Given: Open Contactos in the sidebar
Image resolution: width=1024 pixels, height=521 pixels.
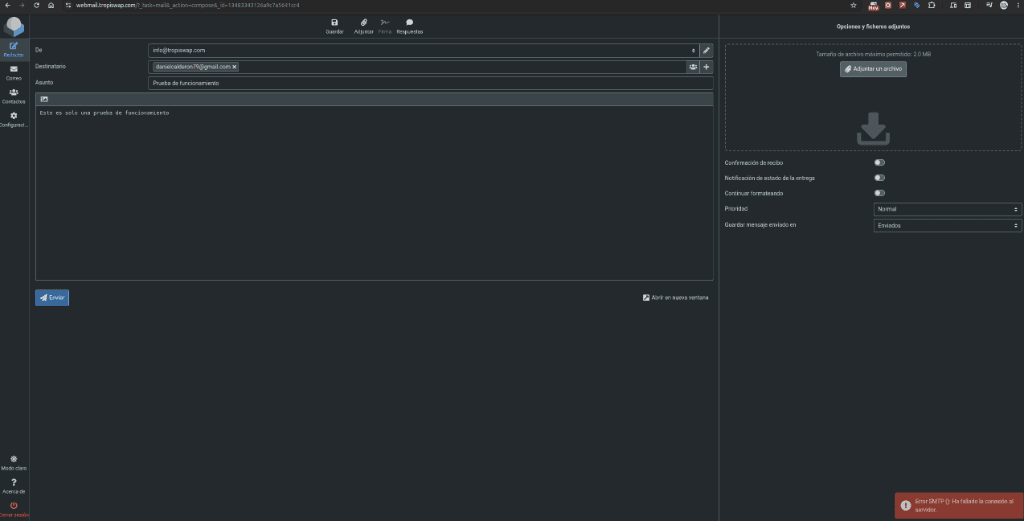Looking at the screenshot, I should 14,96.
